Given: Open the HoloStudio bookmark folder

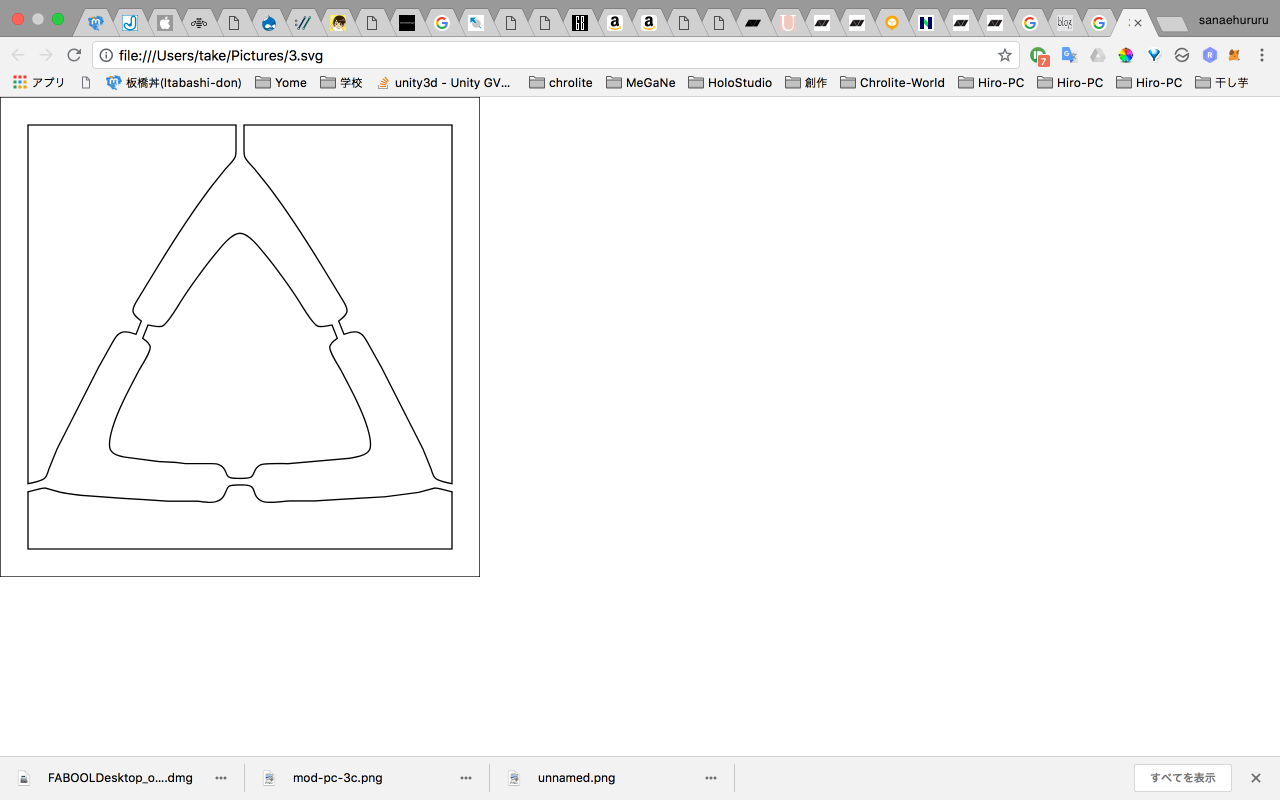Looking at the screenshot, I should click(729, 83).
